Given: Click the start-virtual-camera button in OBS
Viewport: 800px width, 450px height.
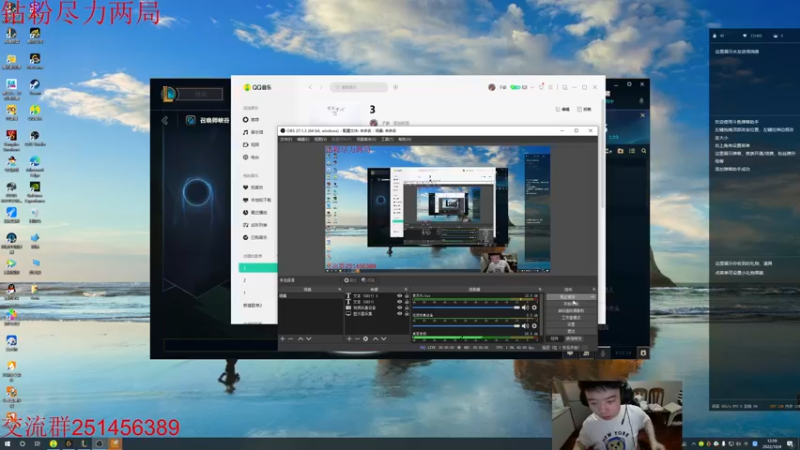Looking at the screenshot, I should coord(571,311).
